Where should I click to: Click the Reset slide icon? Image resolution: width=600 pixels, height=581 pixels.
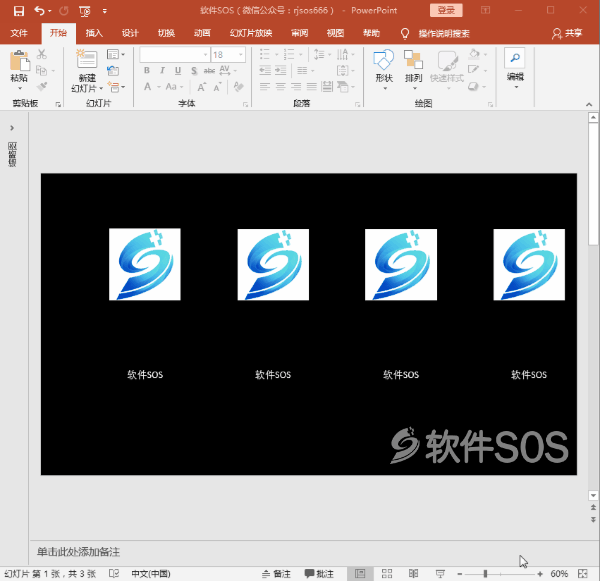tap(113, 71)
